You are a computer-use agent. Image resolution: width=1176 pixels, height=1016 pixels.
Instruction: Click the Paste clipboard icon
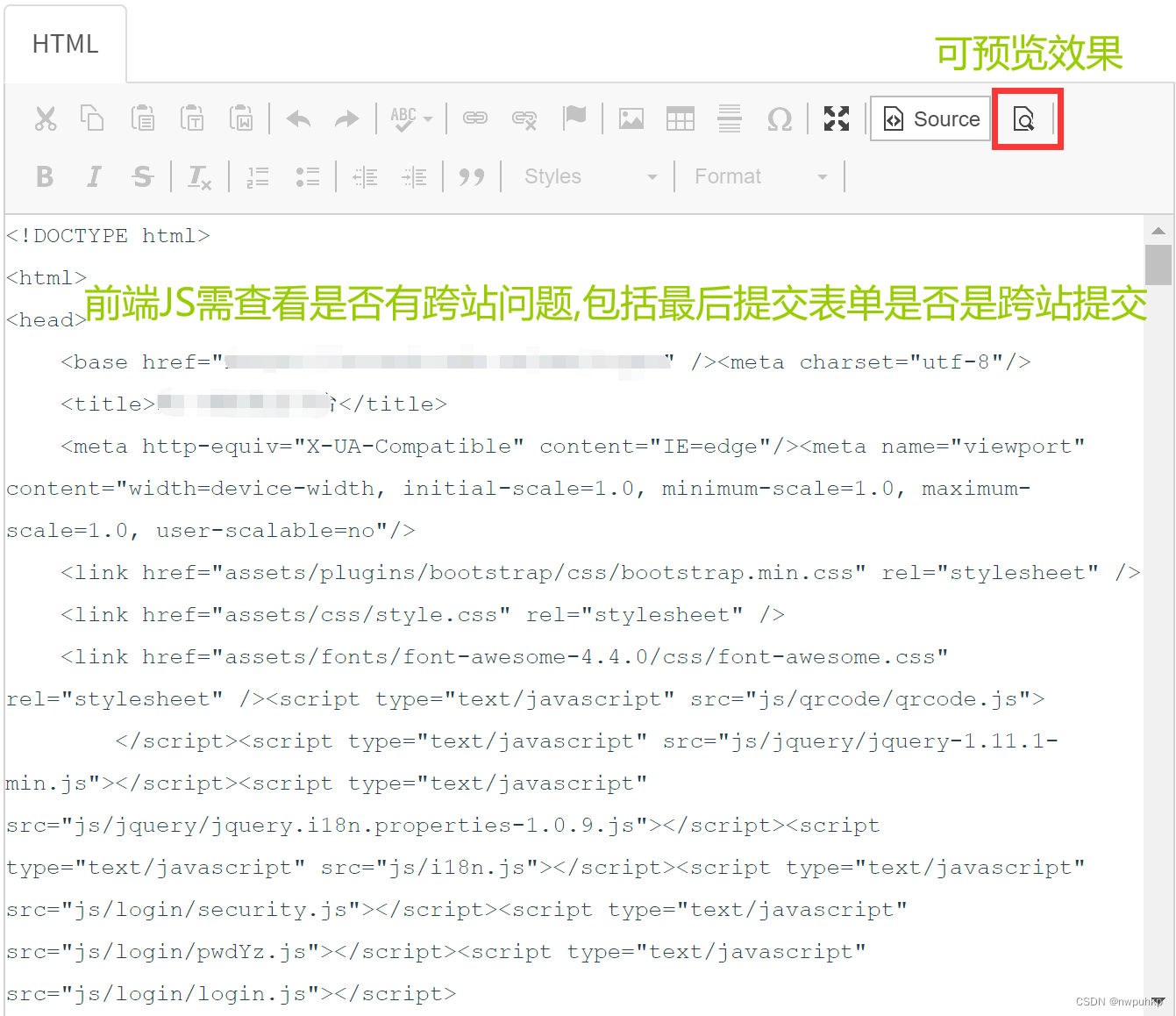(x=143, y=118)
